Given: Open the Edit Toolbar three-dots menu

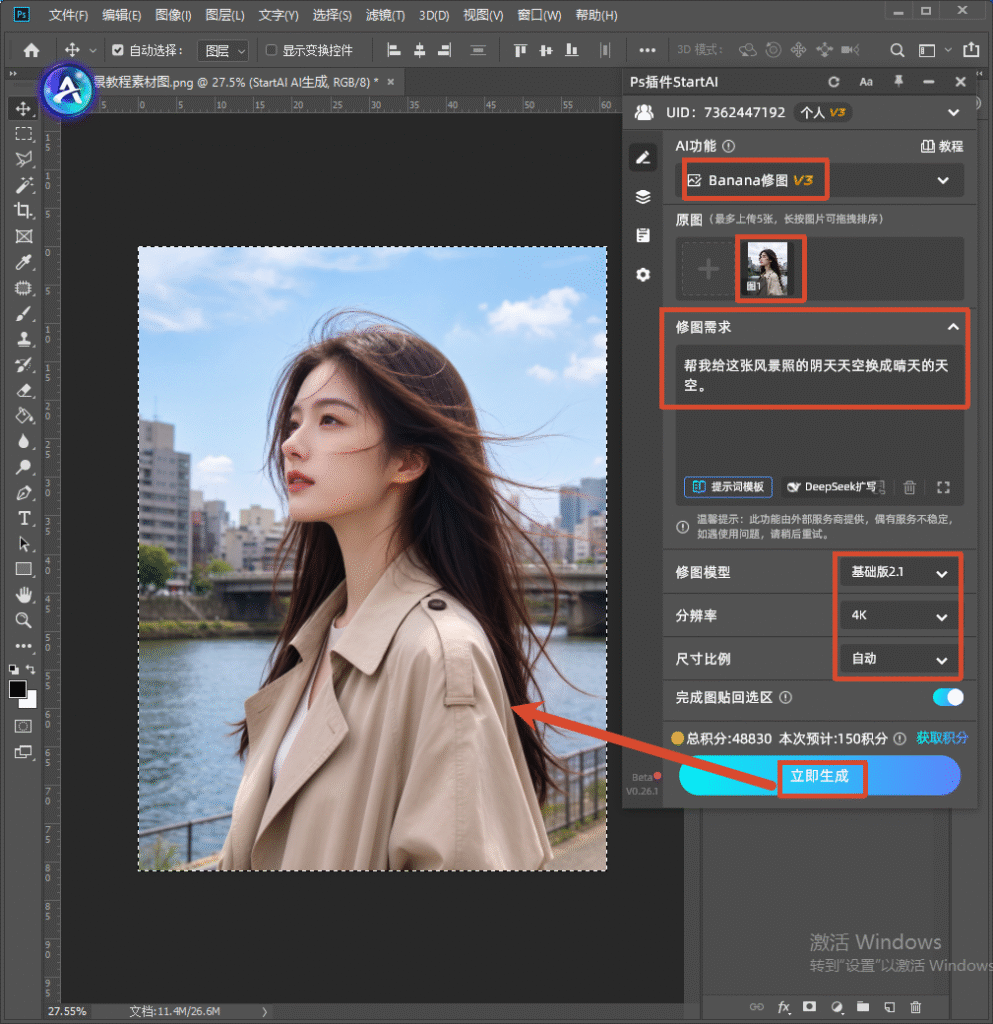Looking at the screenshot, I should pyautogui.click(x=24, y=646).
